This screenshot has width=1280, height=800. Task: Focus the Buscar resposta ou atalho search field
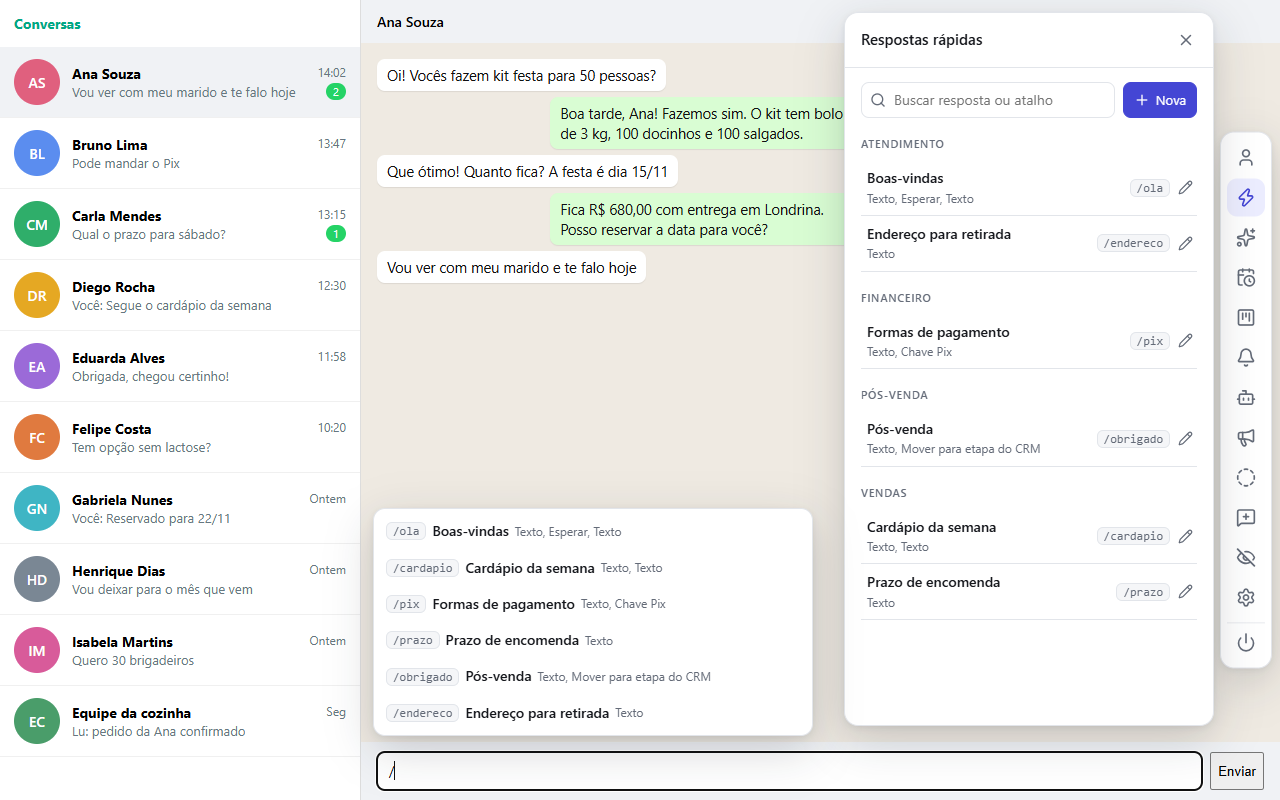(988, 100)
